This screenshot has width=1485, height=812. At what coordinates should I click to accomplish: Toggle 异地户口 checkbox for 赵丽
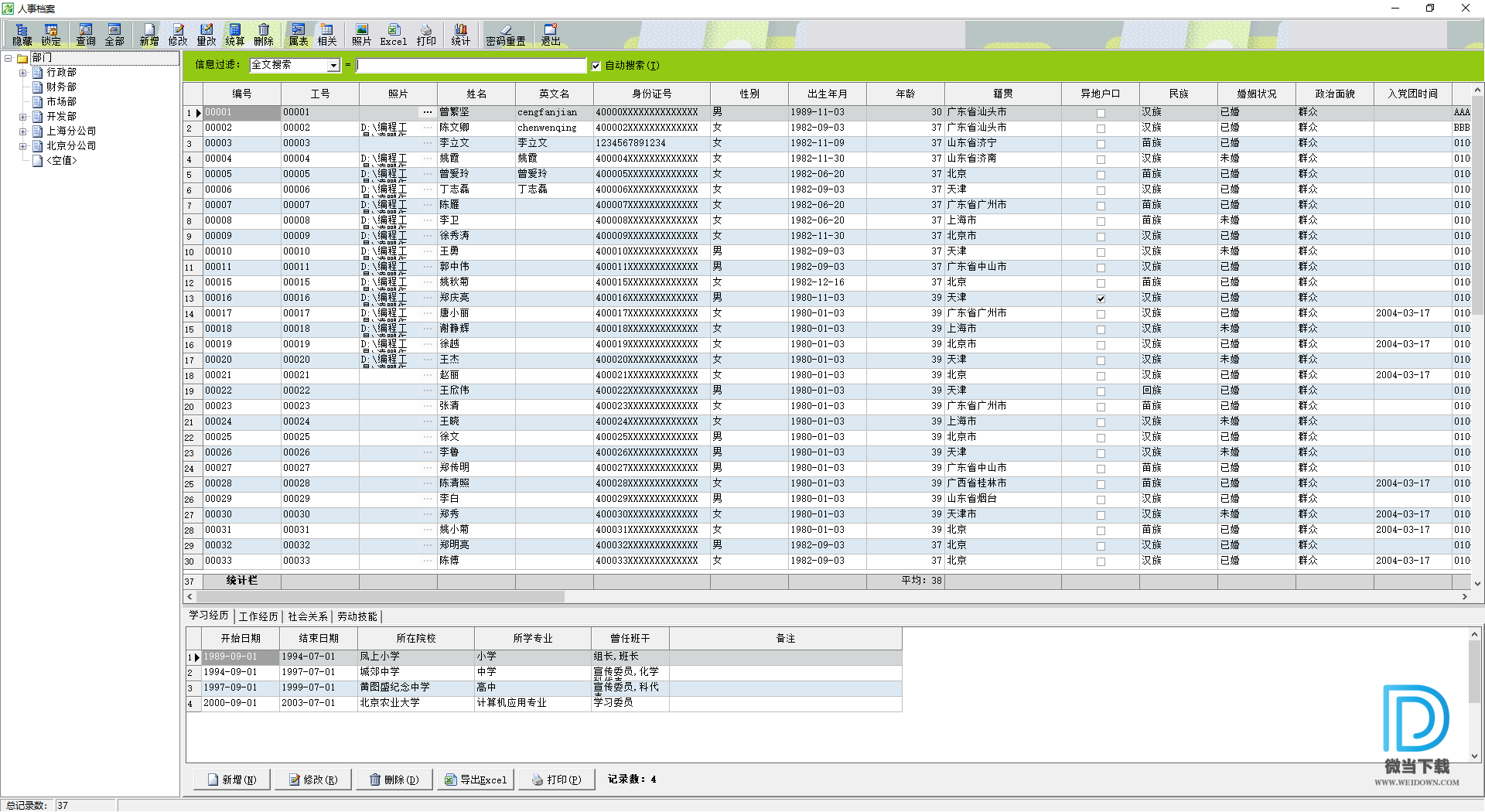[x=1101, y=376]
